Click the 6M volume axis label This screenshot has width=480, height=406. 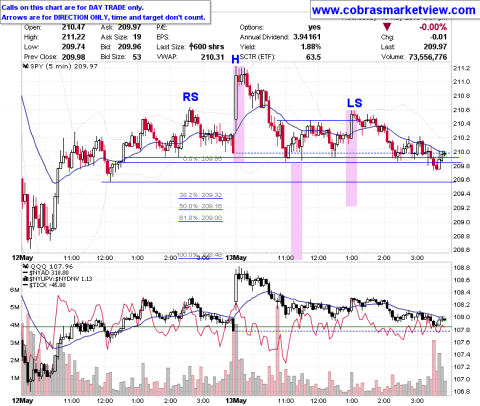click(x=14, y=290)
